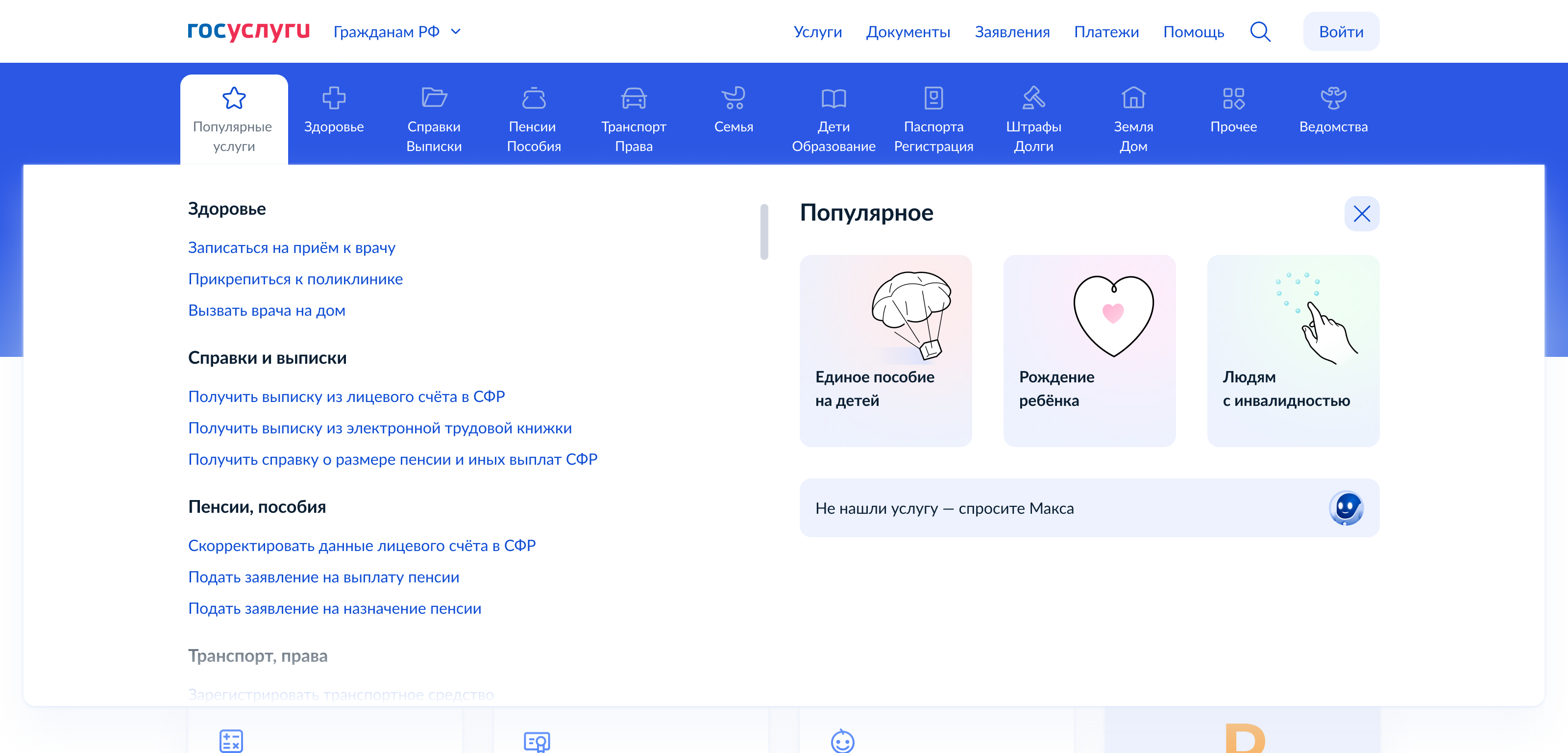
Task: Open Справки Выписки folder icon
Action: (434, 98)
